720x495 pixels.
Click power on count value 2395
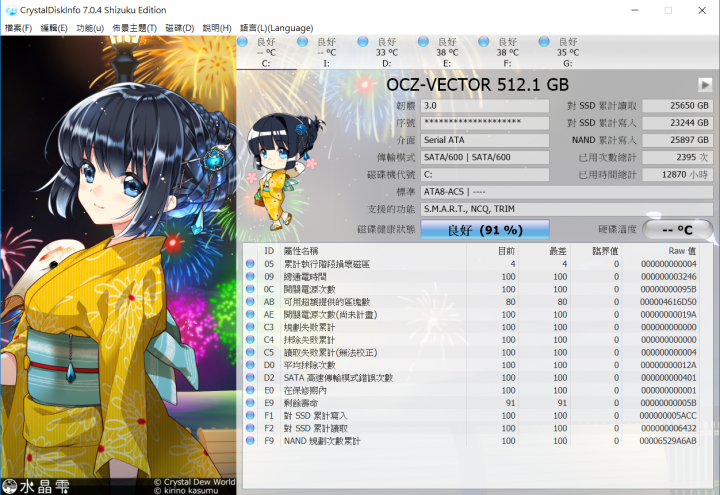[677, 157]
